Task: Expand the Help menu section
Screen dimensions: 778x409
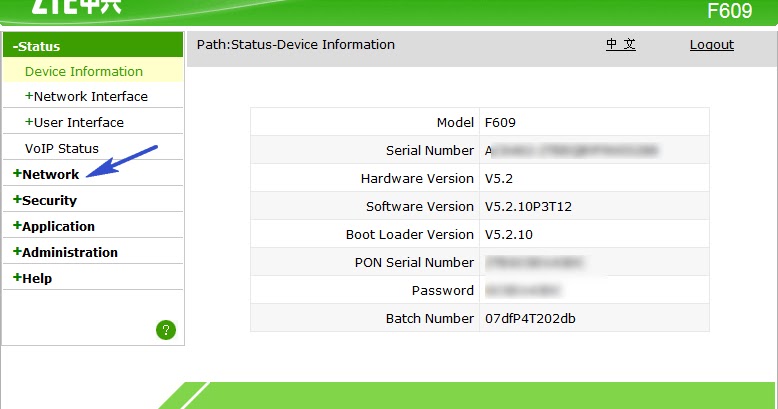Action: [x=32, y=278]
